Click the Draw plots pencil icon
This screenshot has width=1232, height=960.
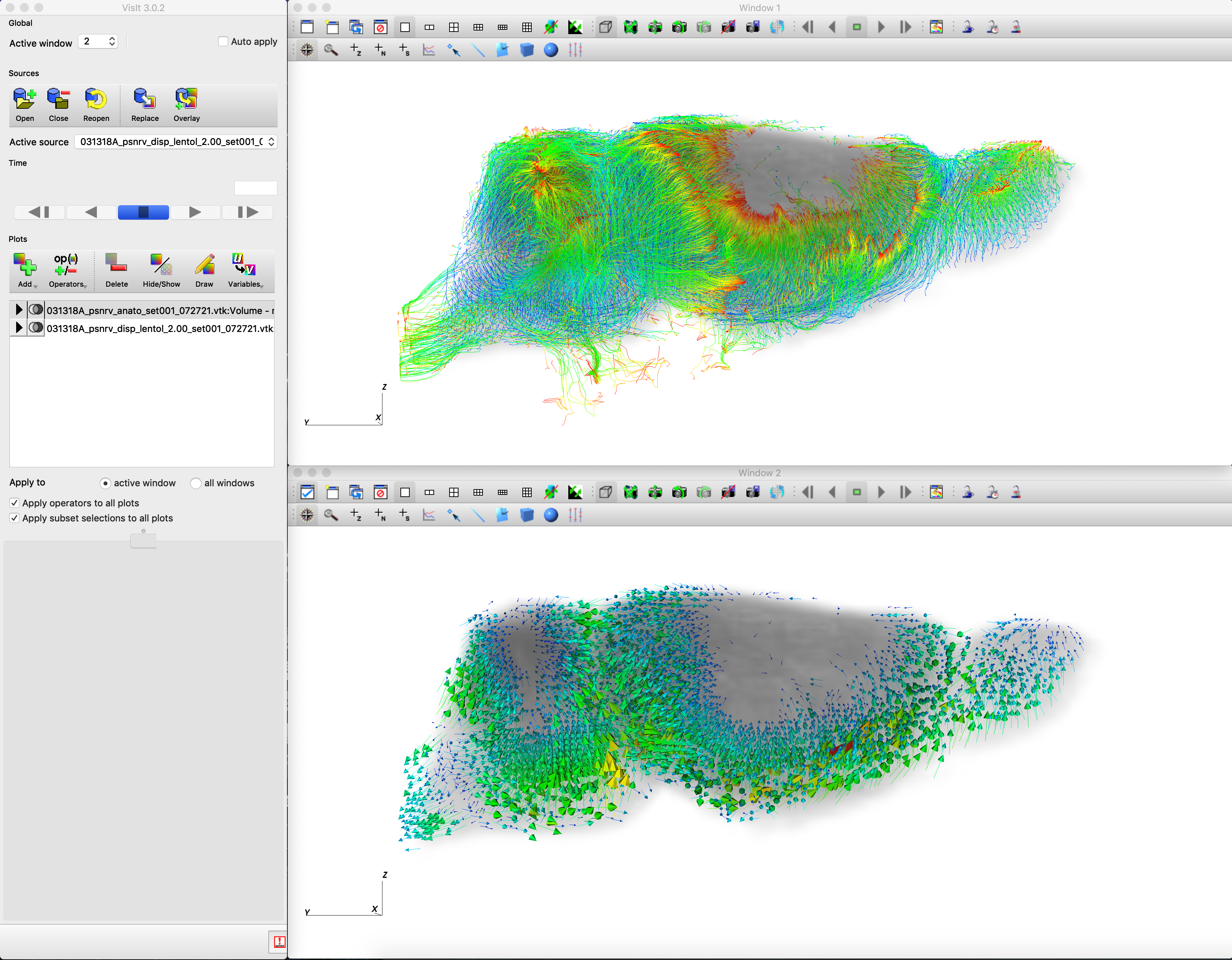click(204, 265)
